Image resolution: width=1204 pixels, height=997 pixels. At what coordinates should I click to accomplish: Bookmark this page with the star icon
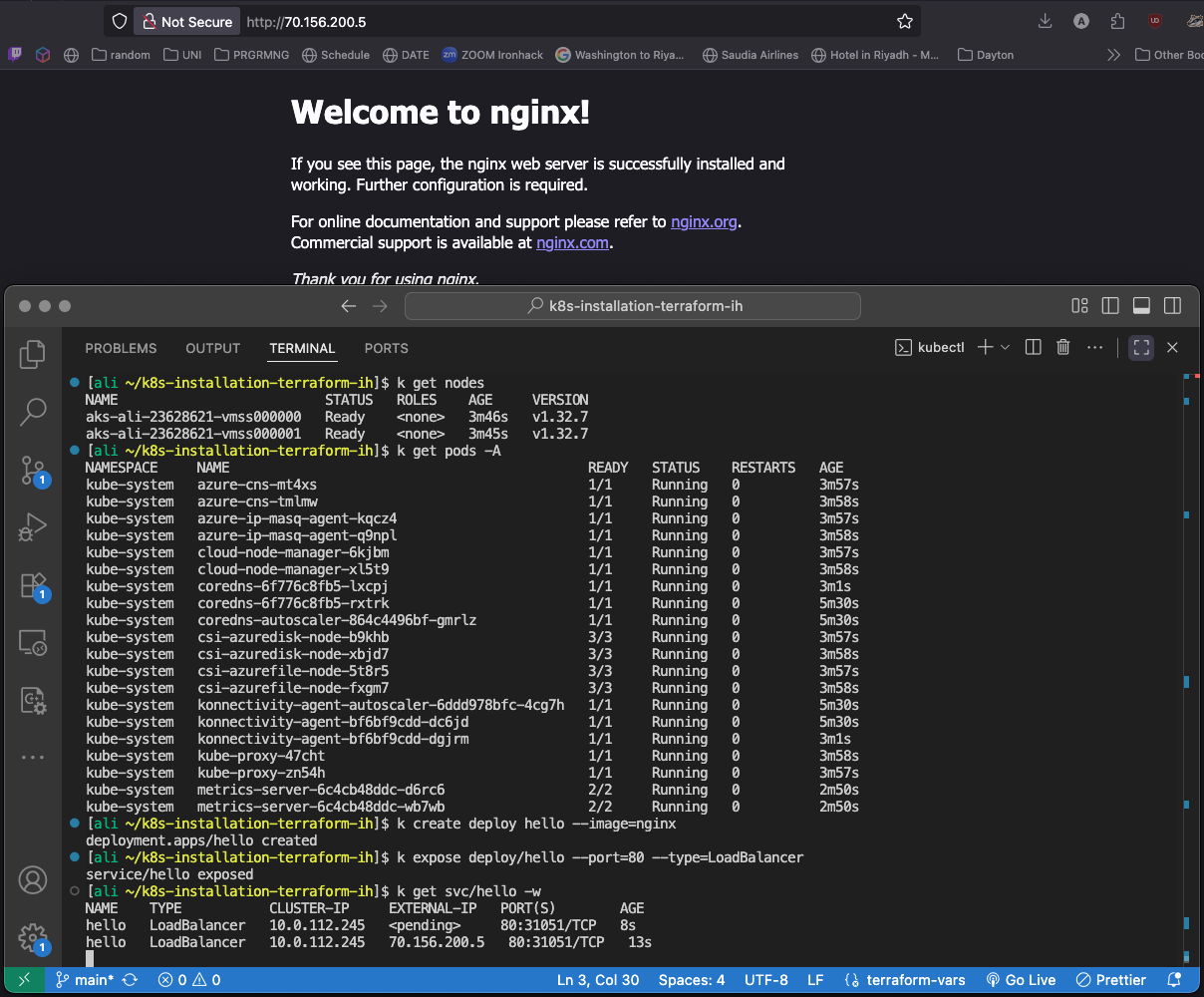pyautogui.click(x=904, y=21)
